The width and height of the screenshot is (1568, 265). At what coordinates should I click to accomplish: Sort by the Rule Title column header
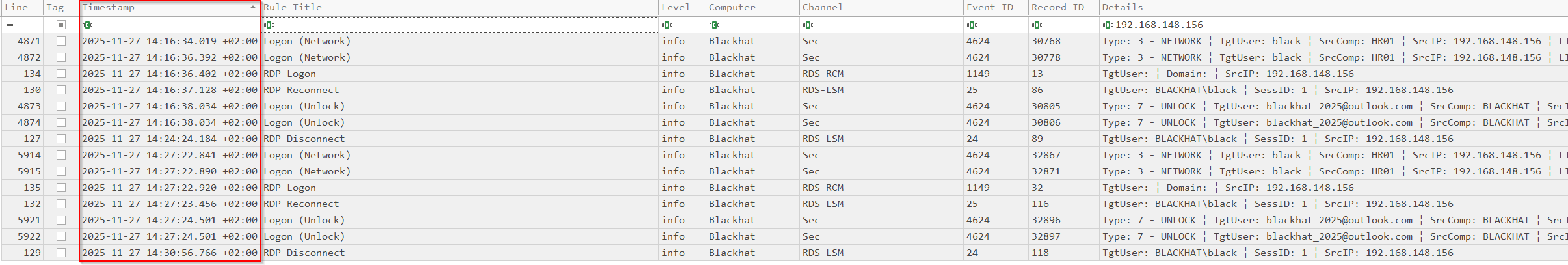coord(293,7)
